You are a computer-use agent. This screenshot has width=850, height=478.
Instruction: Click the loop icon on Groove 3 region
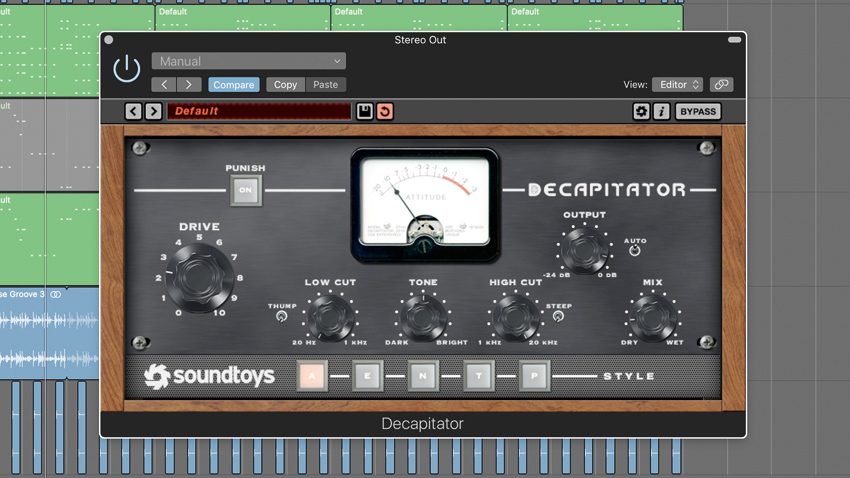click(55, 294)
